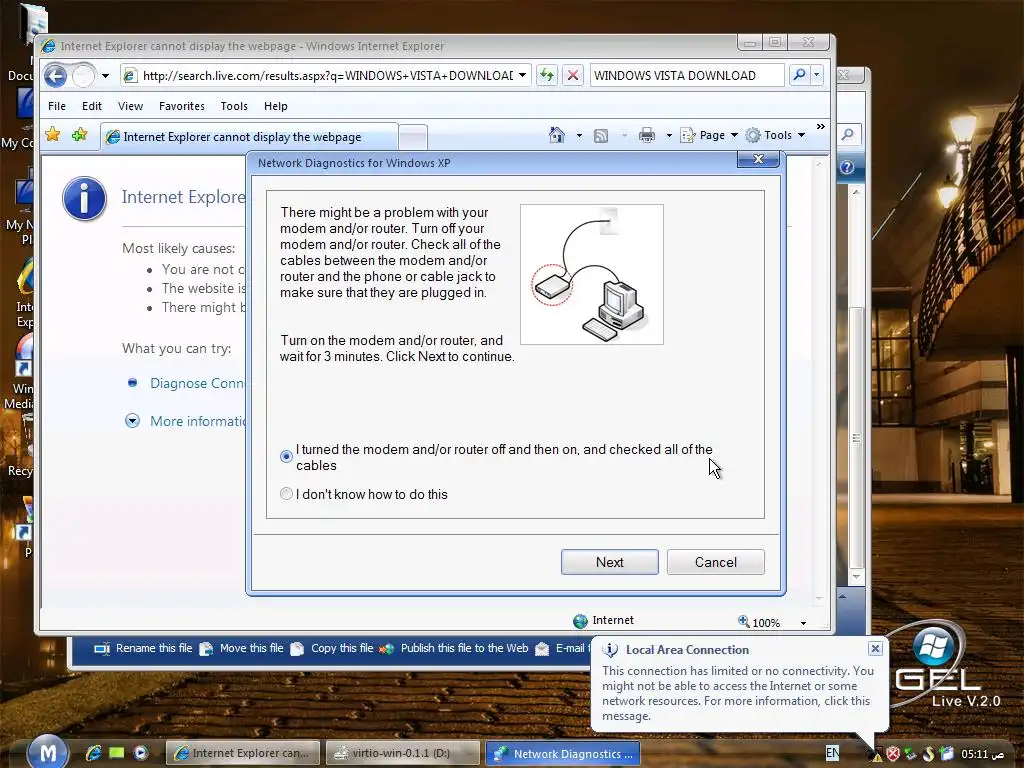Click the network warning tray icon
The height and width of the screenshot is (768, 1024).
(x=876, y=755)
